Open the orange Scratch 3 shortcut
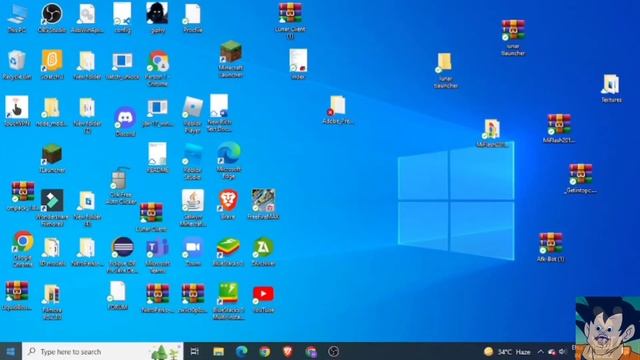 pos(52,64)
